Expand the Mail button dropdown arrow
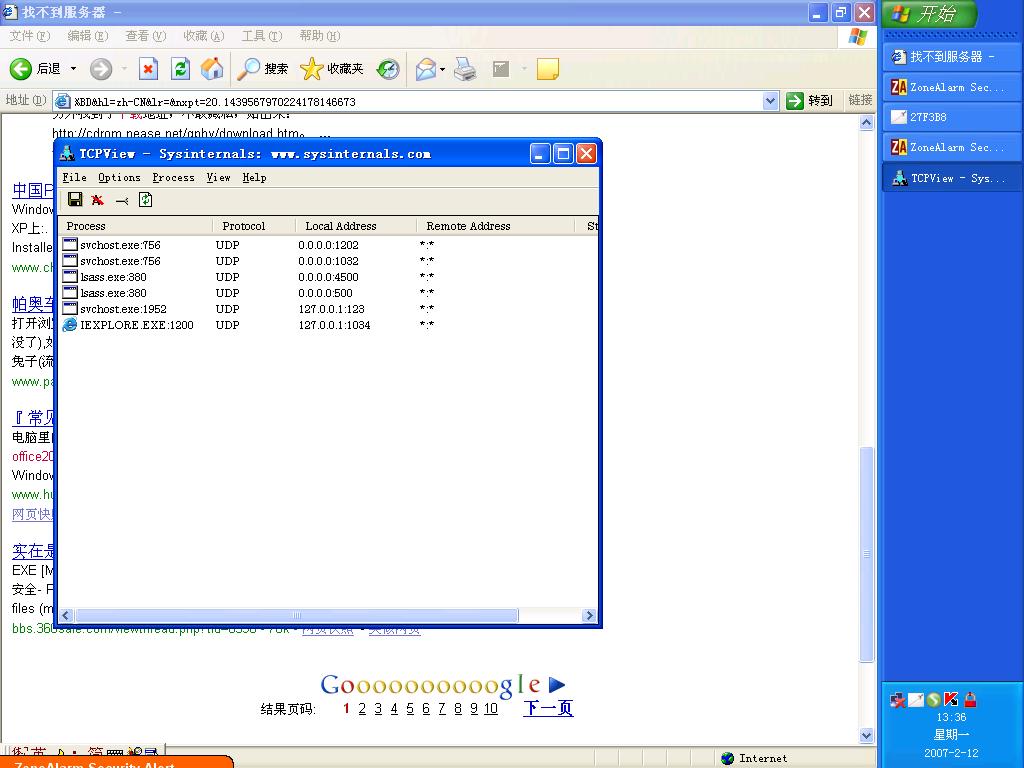This screenshot has width=1024, height=768. (x=443, y=69)
